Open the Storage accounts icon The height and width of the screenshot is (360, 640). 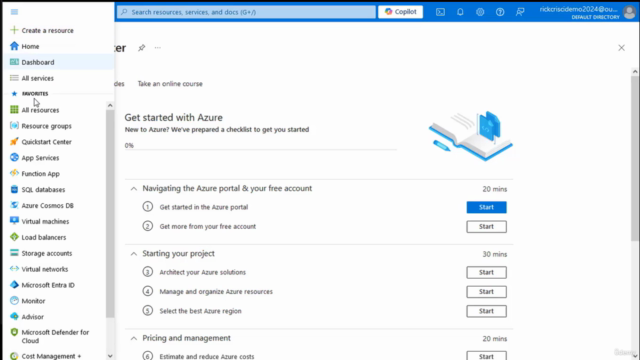(14, 253)
